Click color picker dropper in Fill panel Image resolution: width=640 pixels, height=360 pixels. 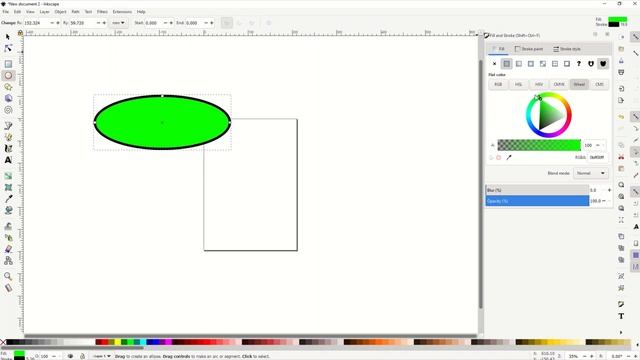(x=509, y=157)
